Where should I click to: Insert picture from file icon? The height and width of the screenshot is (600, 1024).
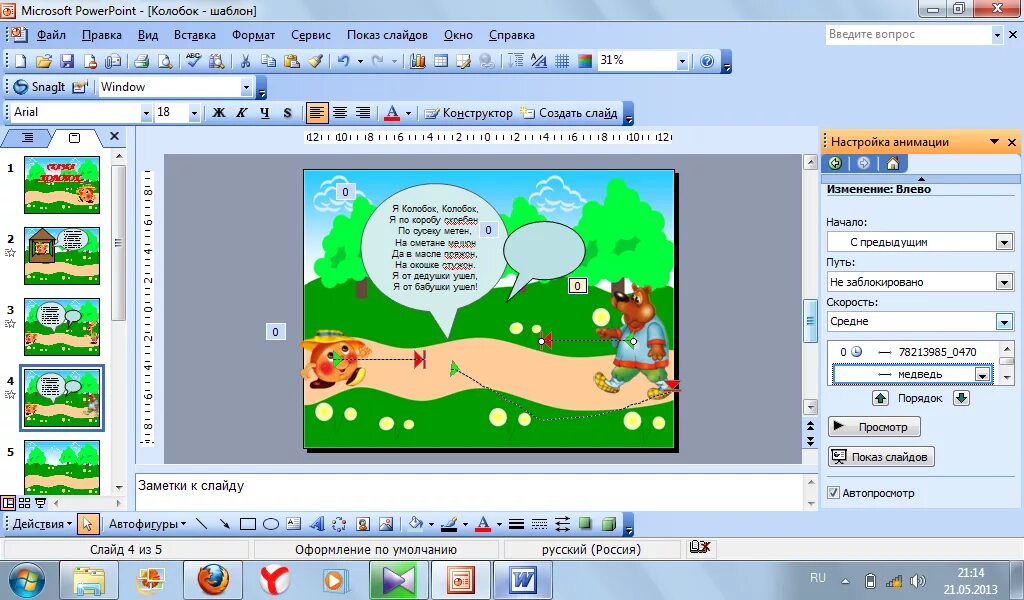coord(386,524)
